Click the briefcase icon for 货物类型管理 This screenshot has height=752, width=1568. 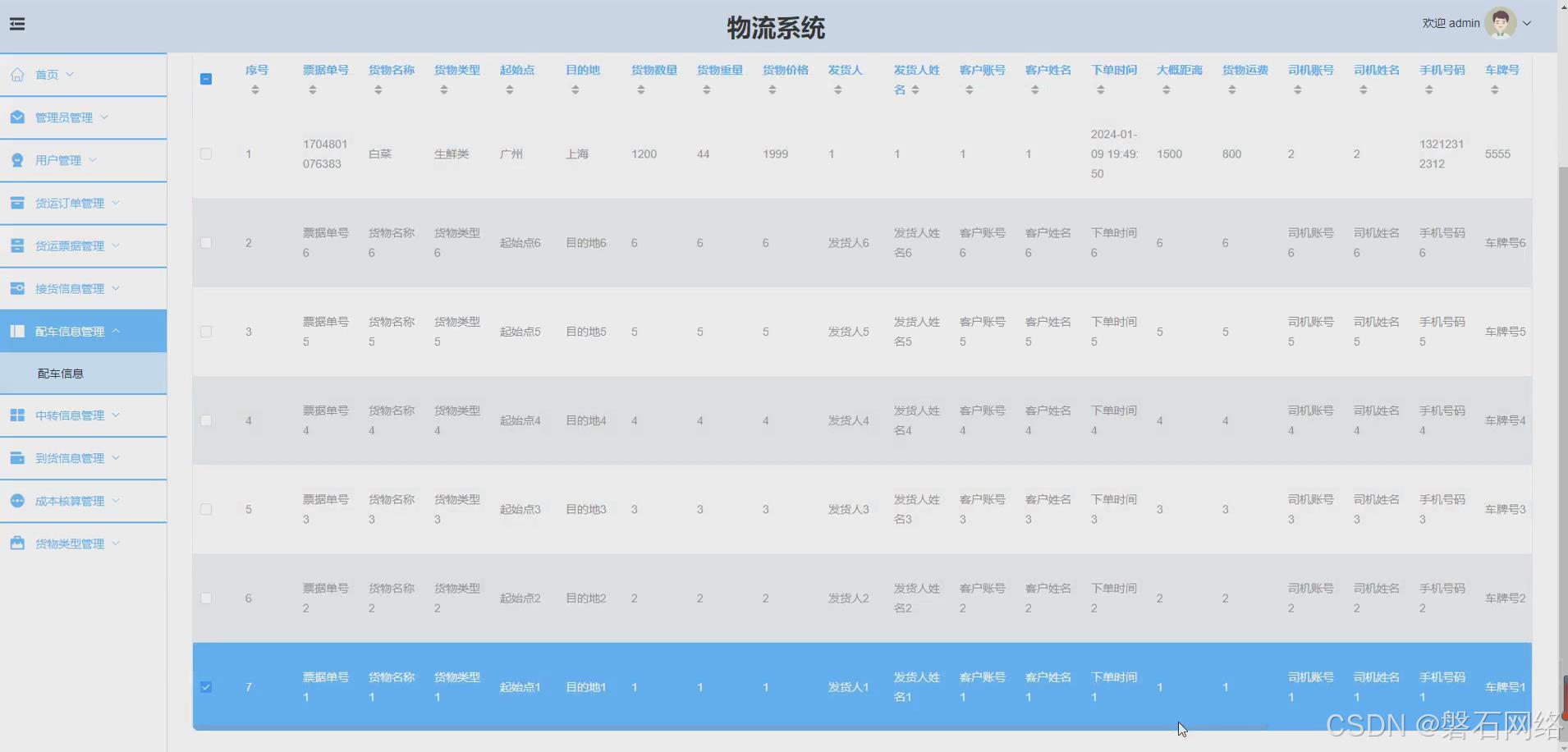click(17, 543)
